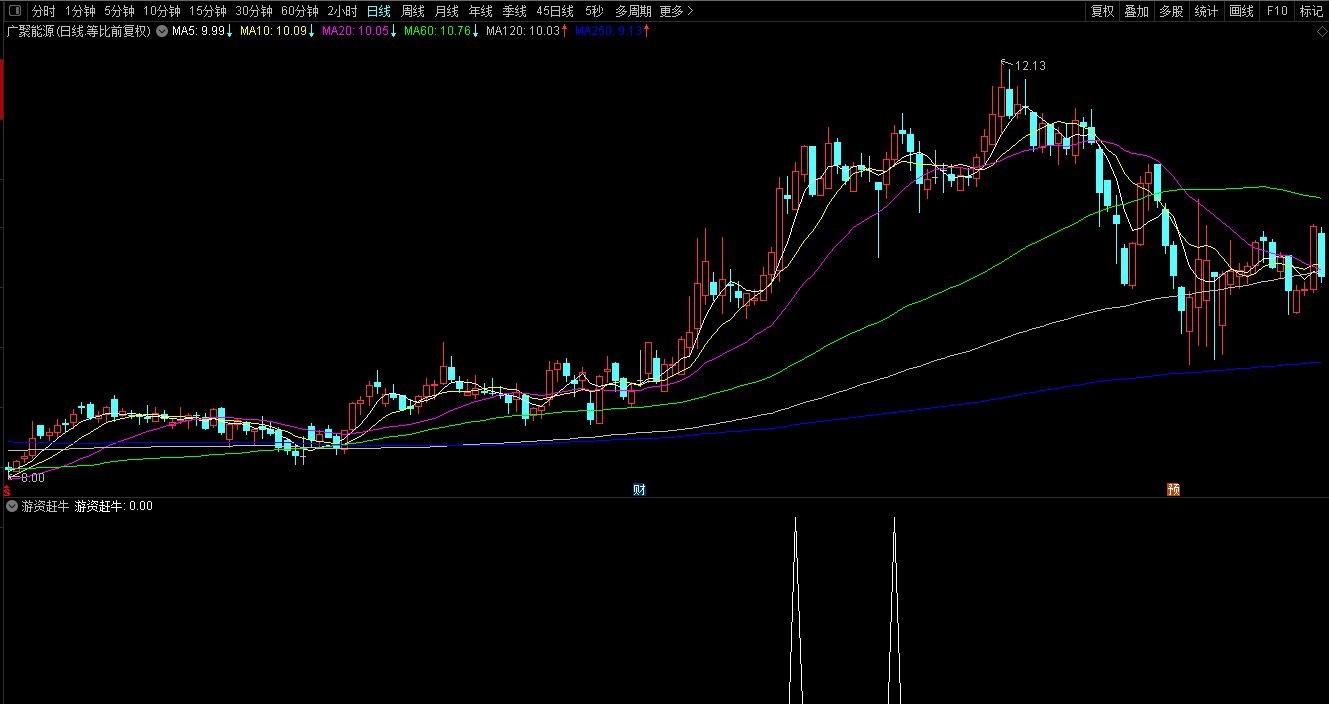1329x704 pixels.
Task: Expand the 更多 periods menu
Action: pyautogui.click(x=676, y=12)
